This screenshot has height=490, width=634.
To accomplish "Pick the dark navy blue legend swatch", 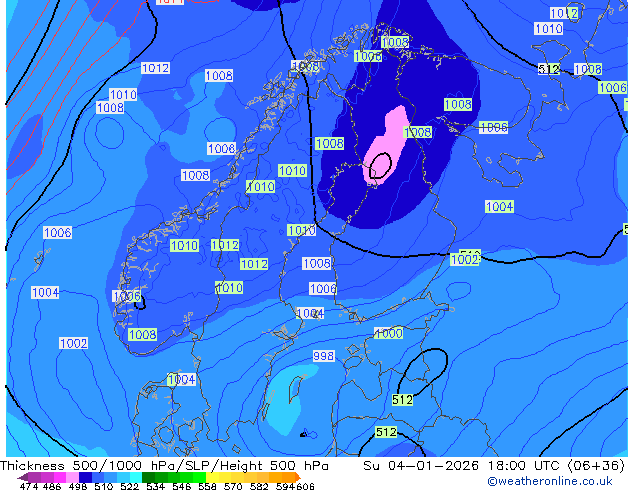I will point(85,477).
